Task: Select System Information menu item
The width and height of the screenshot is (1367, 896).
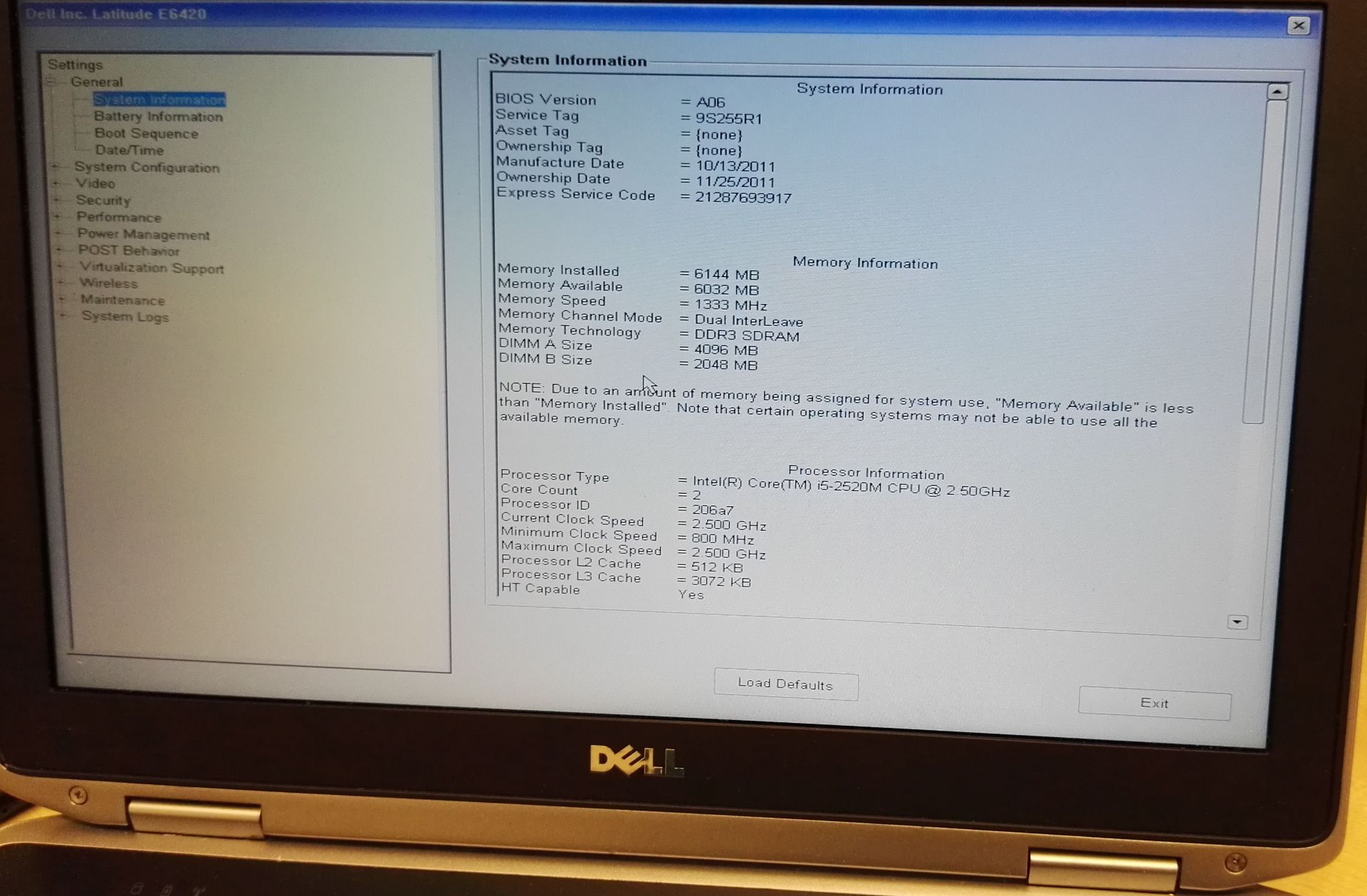Action: (x=154, y=100)
